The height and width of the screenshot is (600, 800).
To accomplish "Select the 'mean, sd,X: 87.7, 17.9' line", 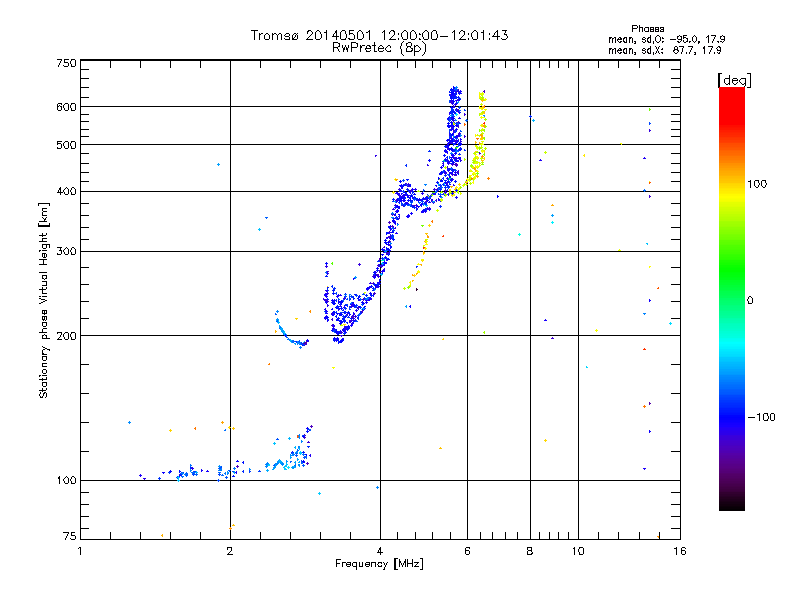I will click(664, 50).
